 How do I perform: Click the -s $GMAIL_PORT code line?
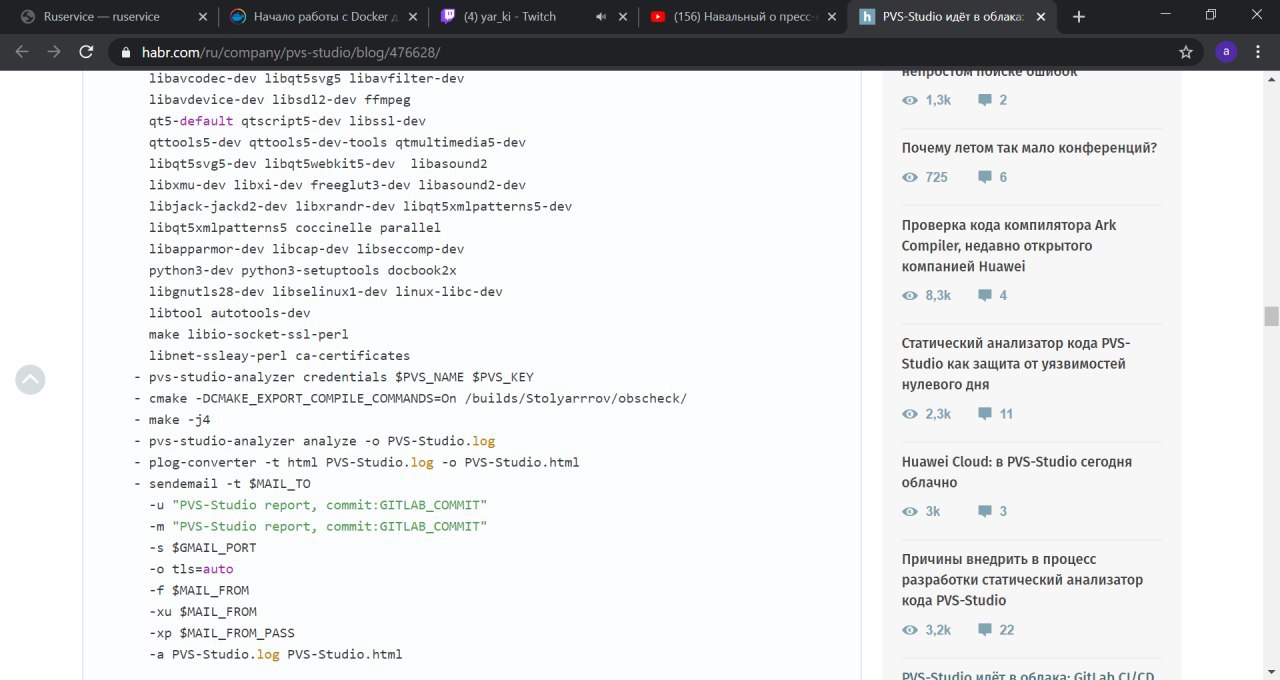tap(202, 548)
